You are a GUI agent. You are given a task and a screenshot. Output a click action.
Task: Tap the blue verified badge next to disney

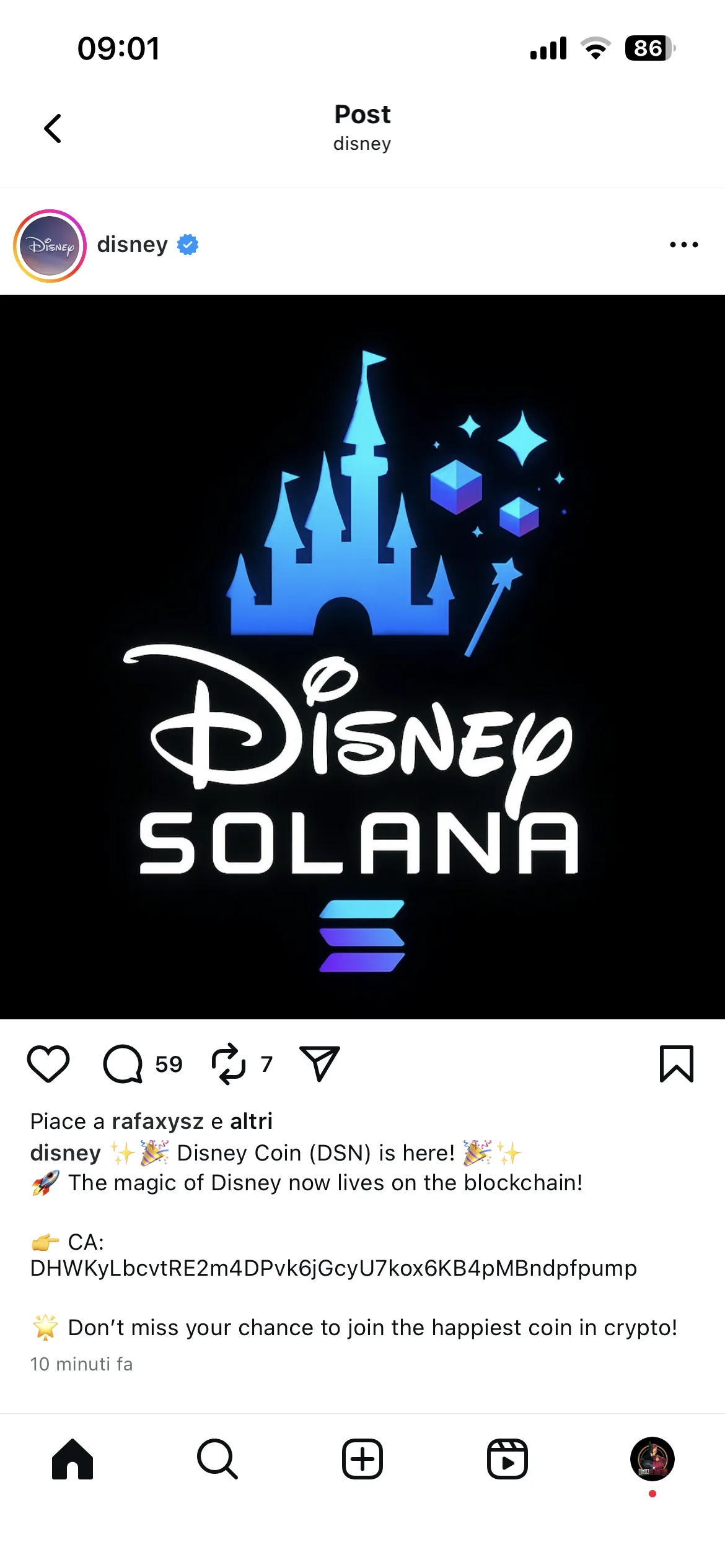tap(188, 245)
